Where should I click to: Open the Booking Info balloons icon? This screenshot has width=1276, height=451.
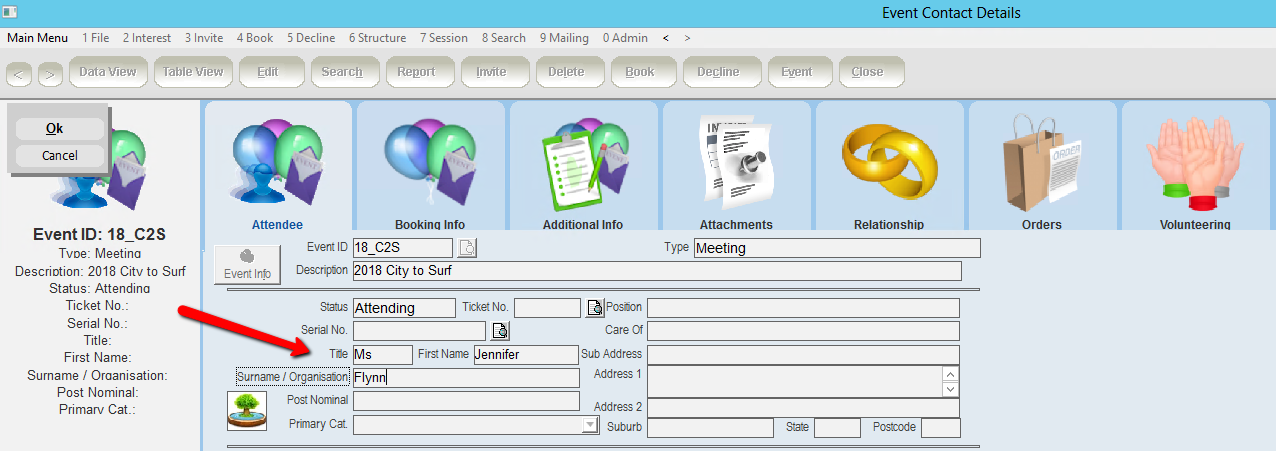tap(430, 160)
